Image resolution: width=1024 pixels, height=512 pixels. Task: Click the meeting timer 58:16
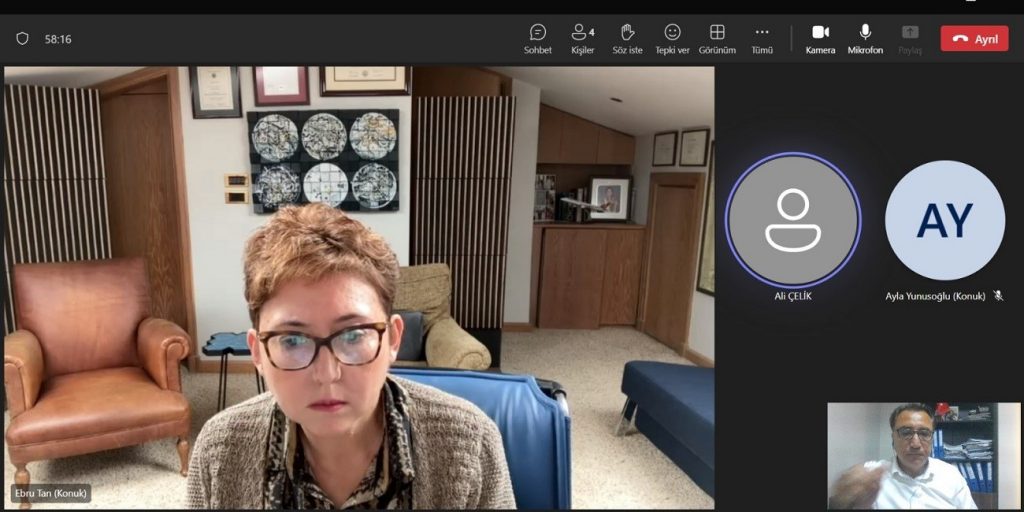pos(58,39)
